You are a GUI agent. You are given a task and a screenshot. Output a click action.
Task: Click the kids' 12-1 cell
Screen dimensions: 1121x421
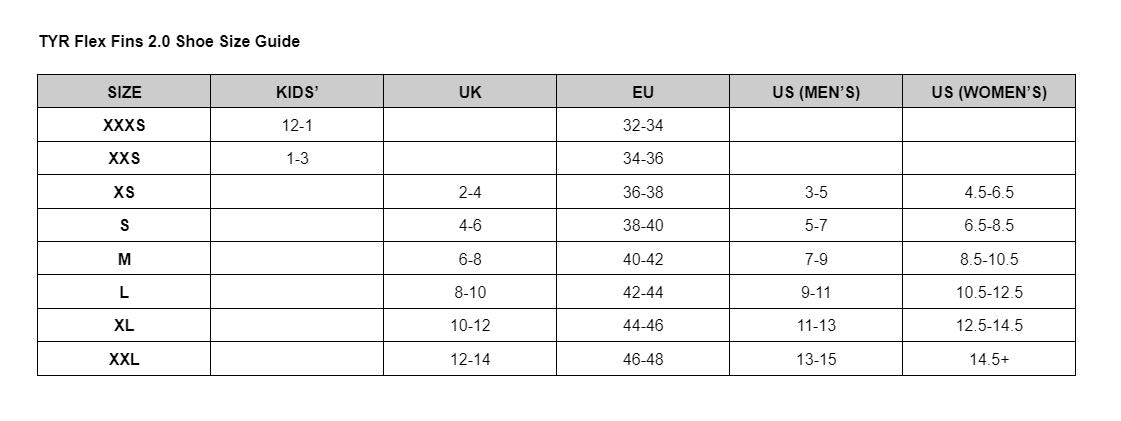point(297,125)
